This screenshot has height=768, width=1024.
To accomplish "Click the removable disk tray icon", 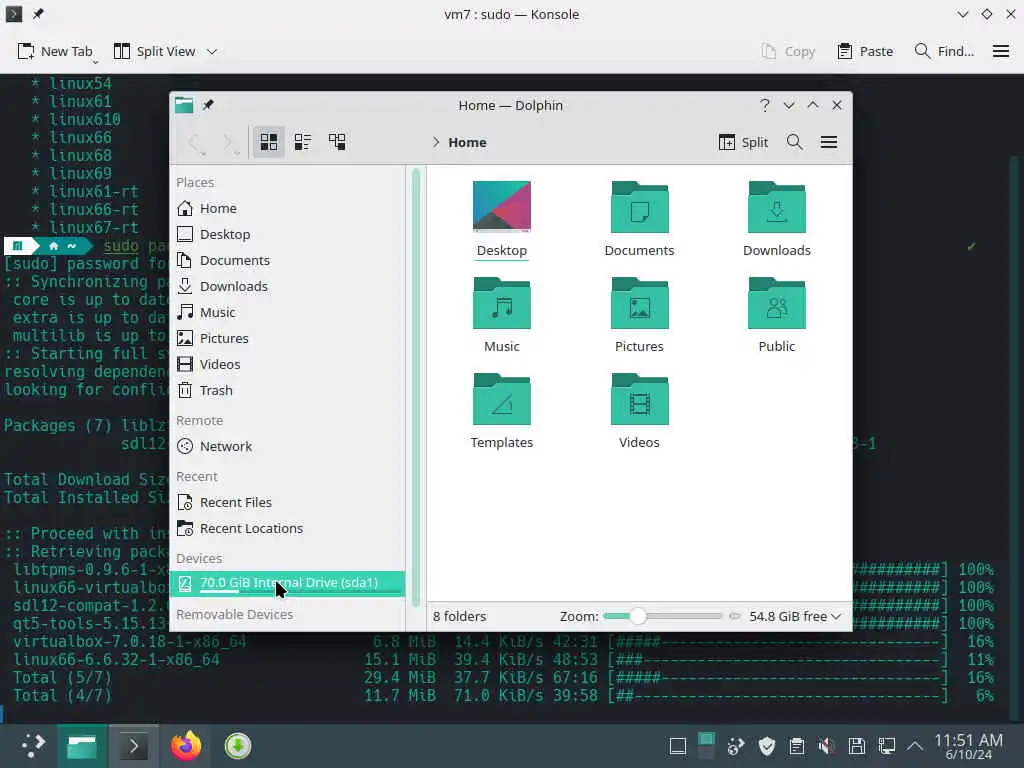I will click(x=856, y=746).
